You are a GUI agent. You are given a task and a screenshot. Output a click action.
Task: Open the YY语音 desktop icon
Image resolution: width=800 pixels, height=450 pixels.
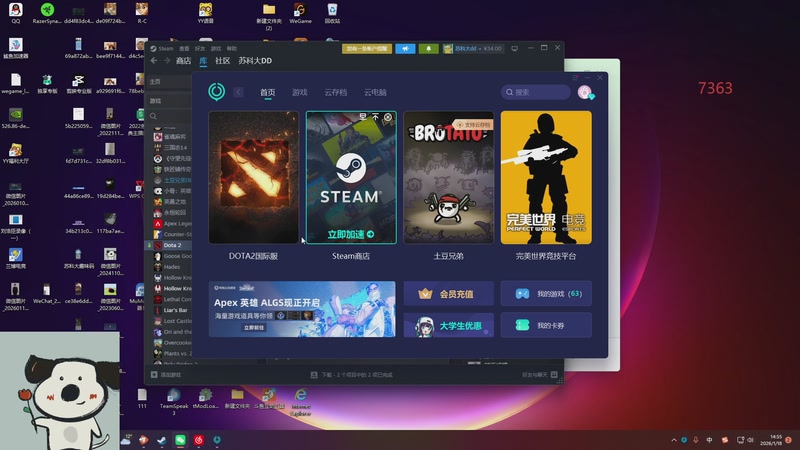tap(206, 13)
